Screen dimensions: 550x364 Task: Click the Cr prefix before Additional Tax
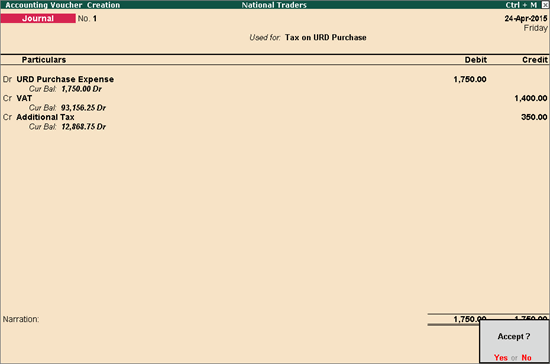pyautogui.click(x=7, y=117)
